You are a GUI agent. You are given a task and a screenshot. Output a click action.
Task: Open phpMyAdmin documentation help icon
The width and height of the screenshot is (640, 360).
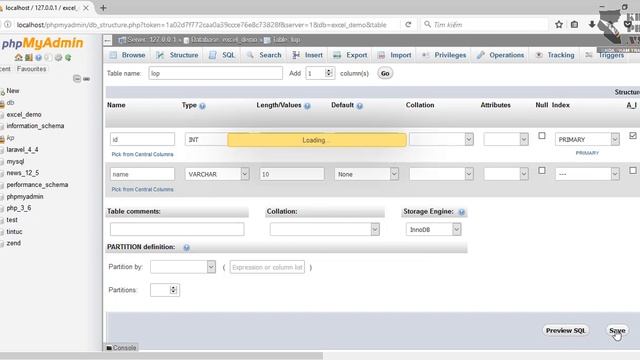38,58
